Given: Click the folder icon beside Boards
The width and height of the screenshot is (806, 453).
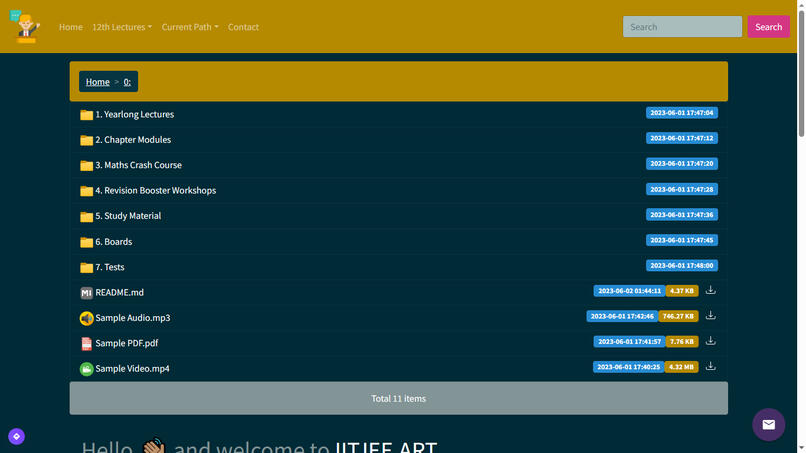Looking at the screenshot, I should click(86, 242).
